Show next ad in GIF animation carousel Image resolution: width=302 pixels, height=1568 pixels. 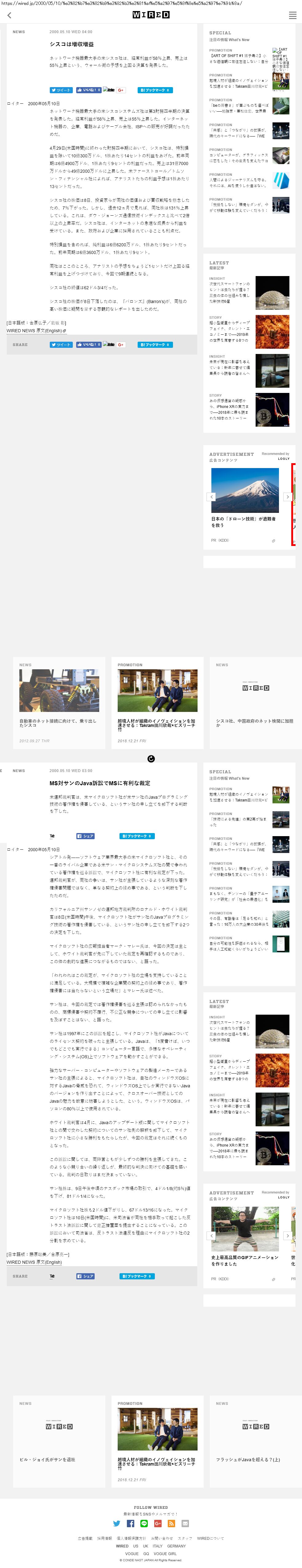(x=287, y=1235)
